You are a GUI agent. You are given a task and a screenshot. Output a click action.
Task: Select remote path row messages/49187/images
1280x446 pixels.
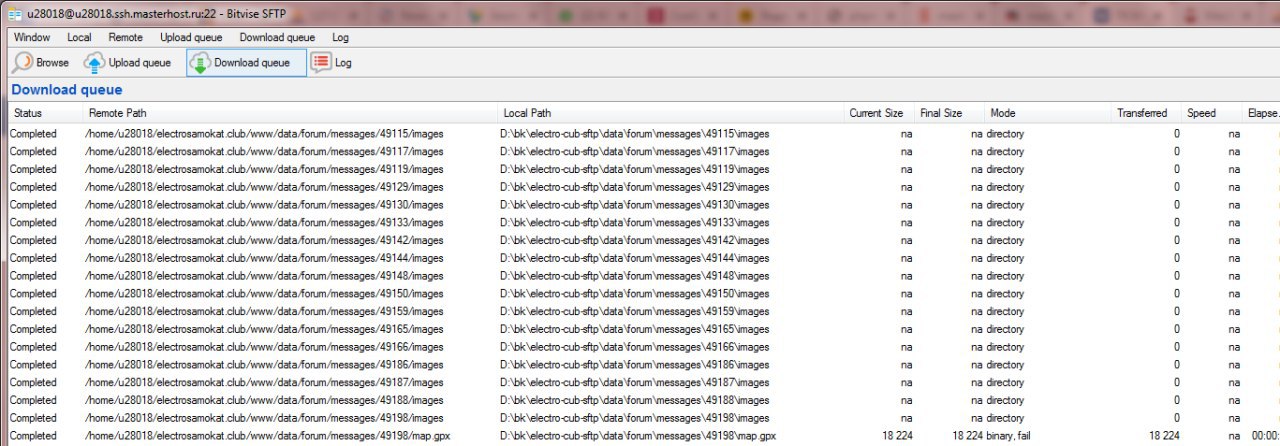click(x=265, y=382)
